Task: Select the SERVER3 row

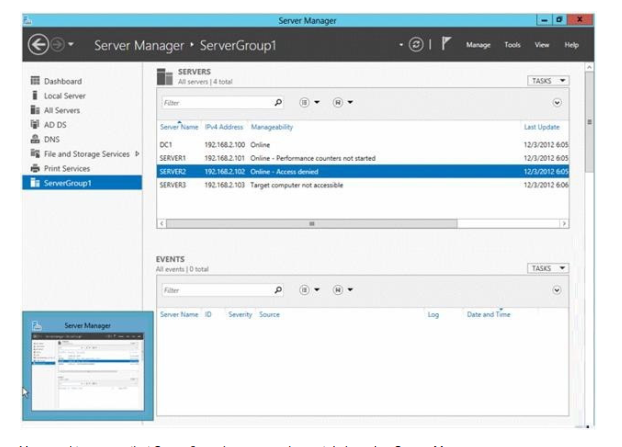Action: 363,185
